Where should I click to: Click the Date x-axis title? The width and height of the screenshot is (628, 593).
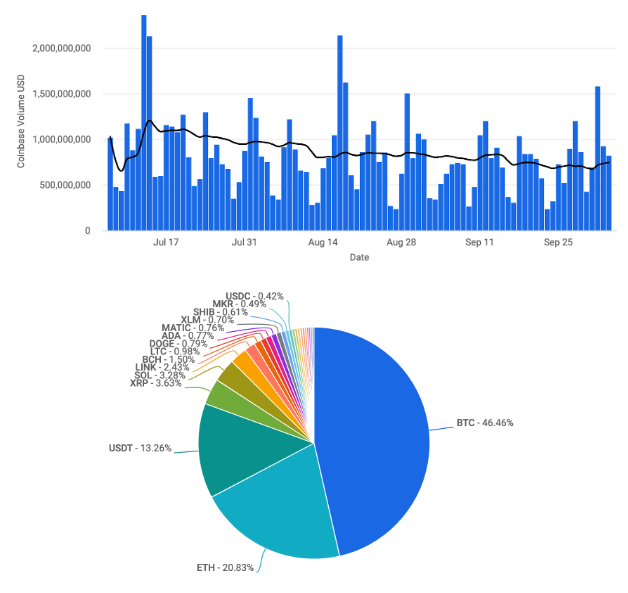(x=359, y=257)
